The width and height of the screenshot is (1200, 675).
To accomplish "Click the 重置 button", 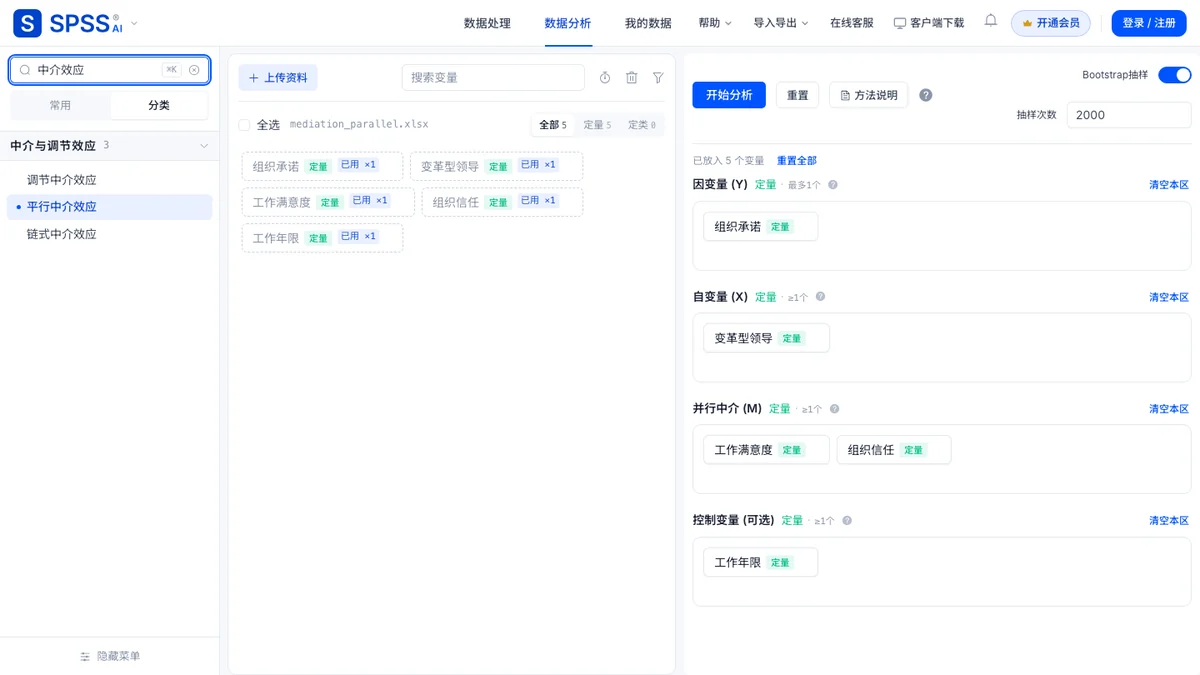I will click(797, 95).
